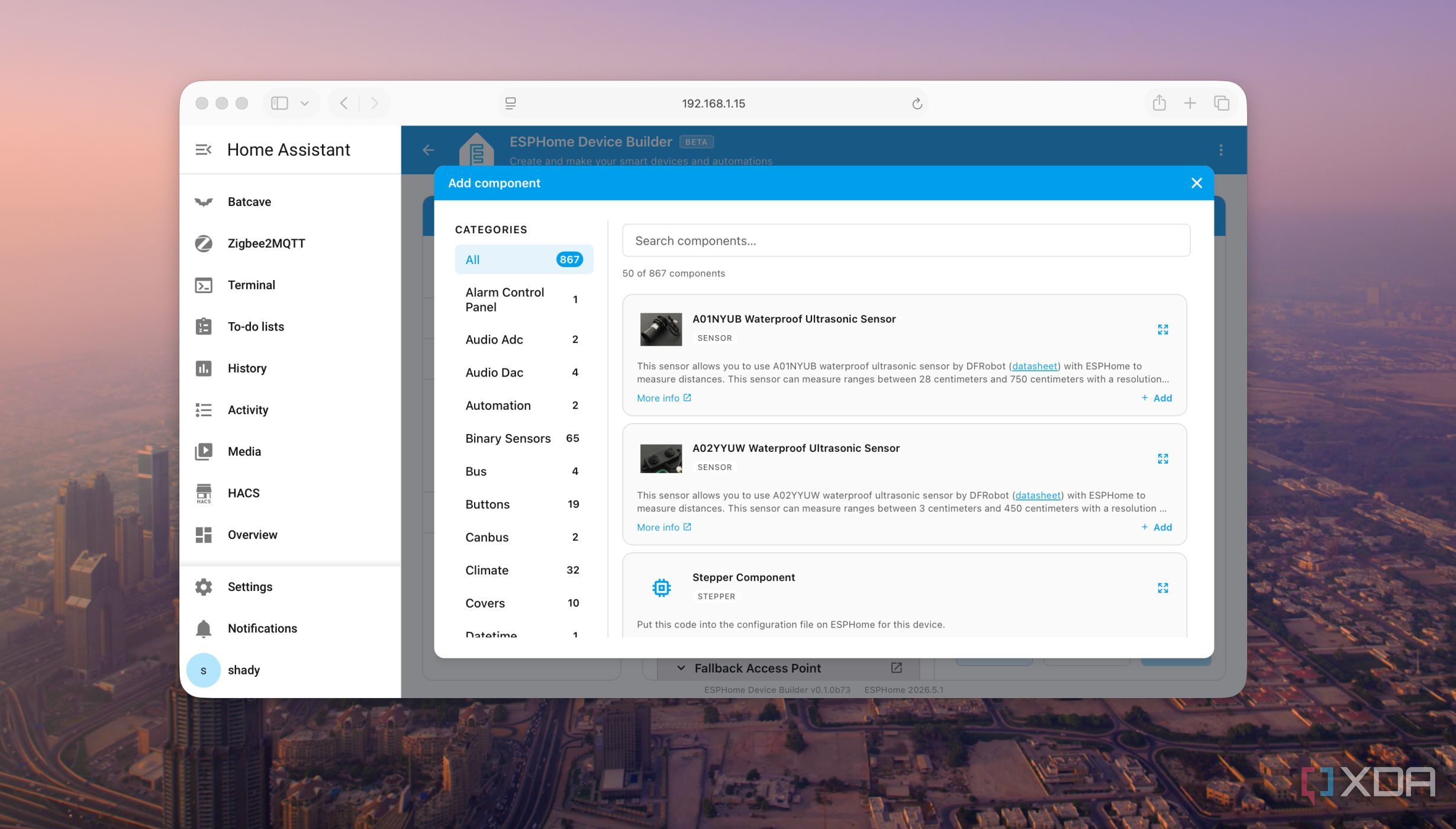Open the Activity panel
Image resolution: width=1456 pixels, height=829 pixels.
(x=290, y=410)
